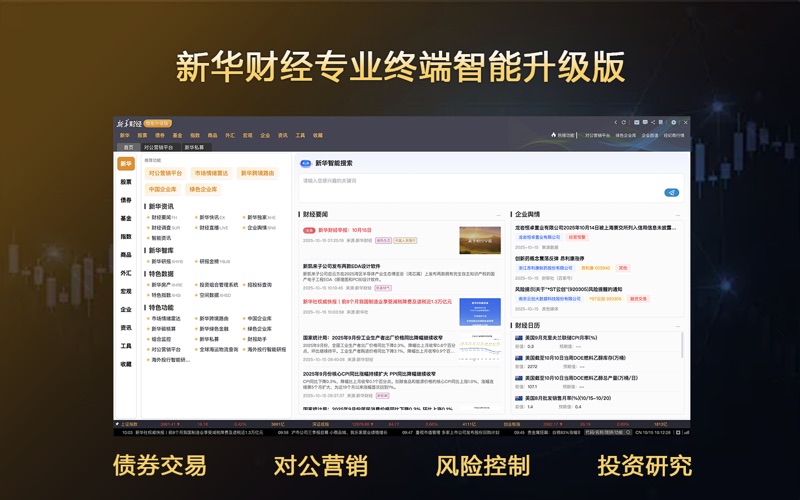Select 新华 in the left sidebar
800x500 pixels.
(x=126, y=163)
